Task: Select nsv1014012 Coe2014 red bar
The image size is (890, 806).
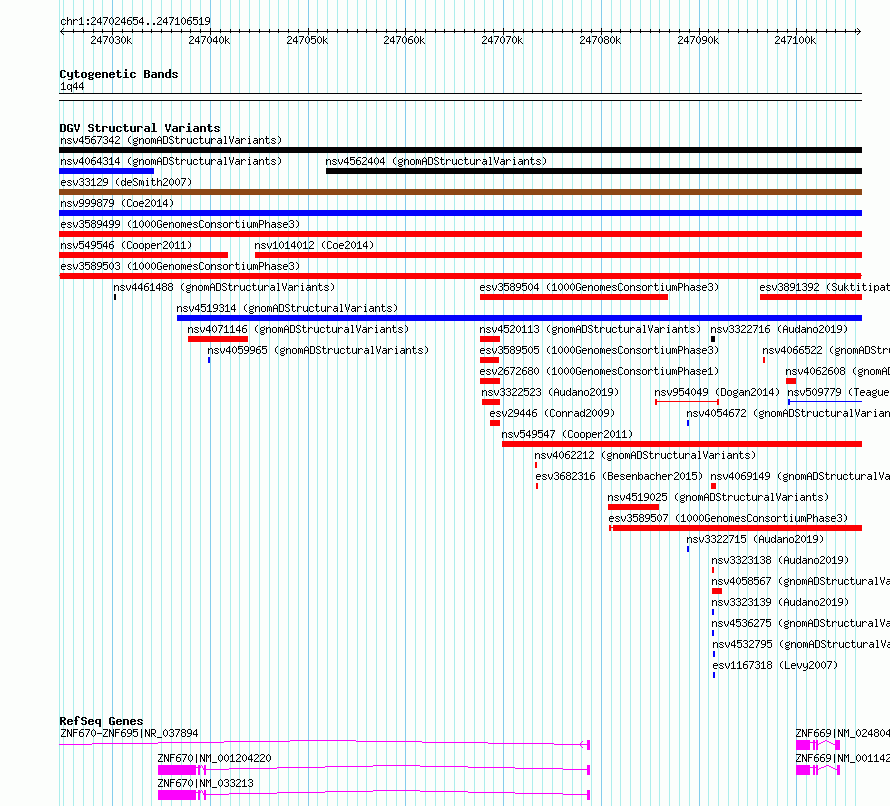Action: (x=559, y=255)
